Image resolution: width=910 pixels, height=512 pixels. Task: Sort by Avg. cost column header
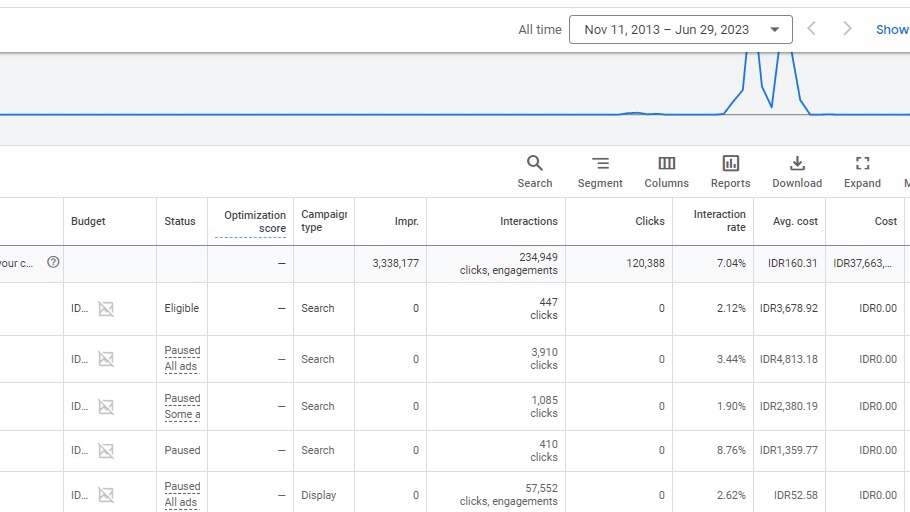tap(795, 221)
